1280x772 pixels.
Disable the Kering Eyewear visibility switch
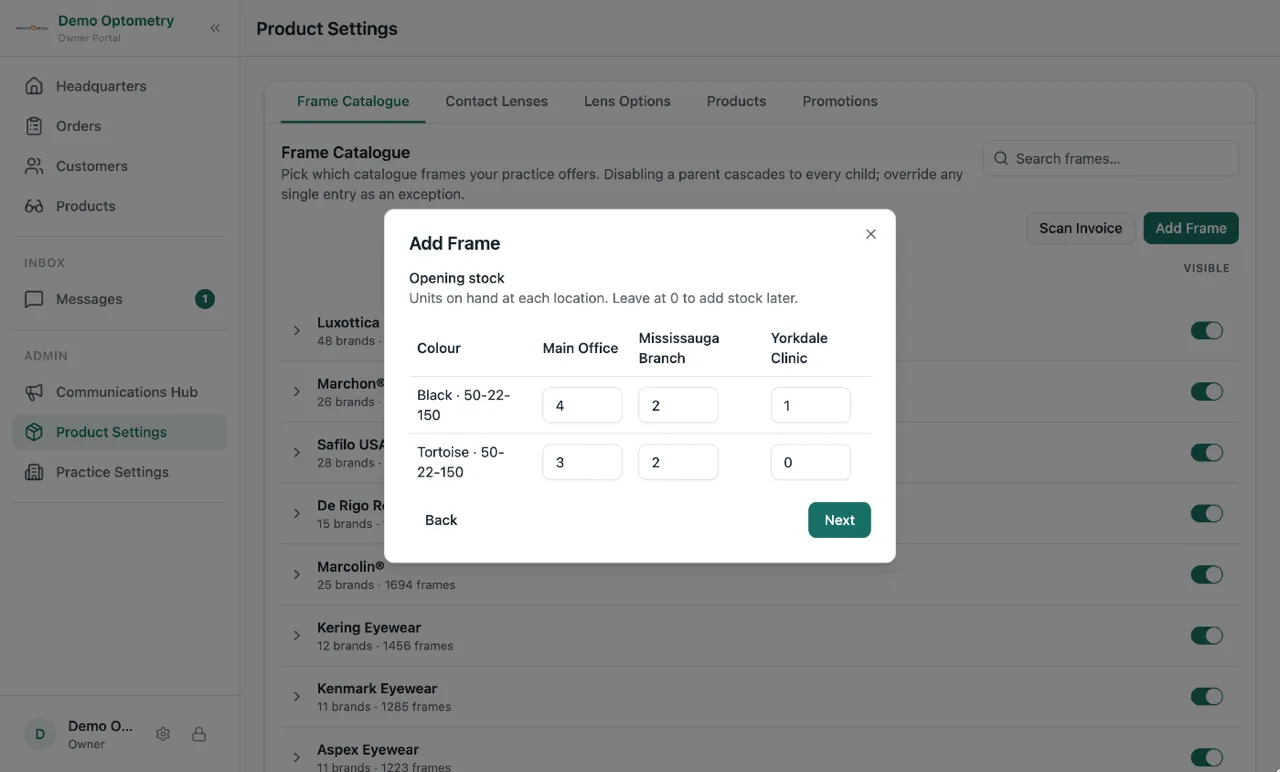(x=1207, y=636)
